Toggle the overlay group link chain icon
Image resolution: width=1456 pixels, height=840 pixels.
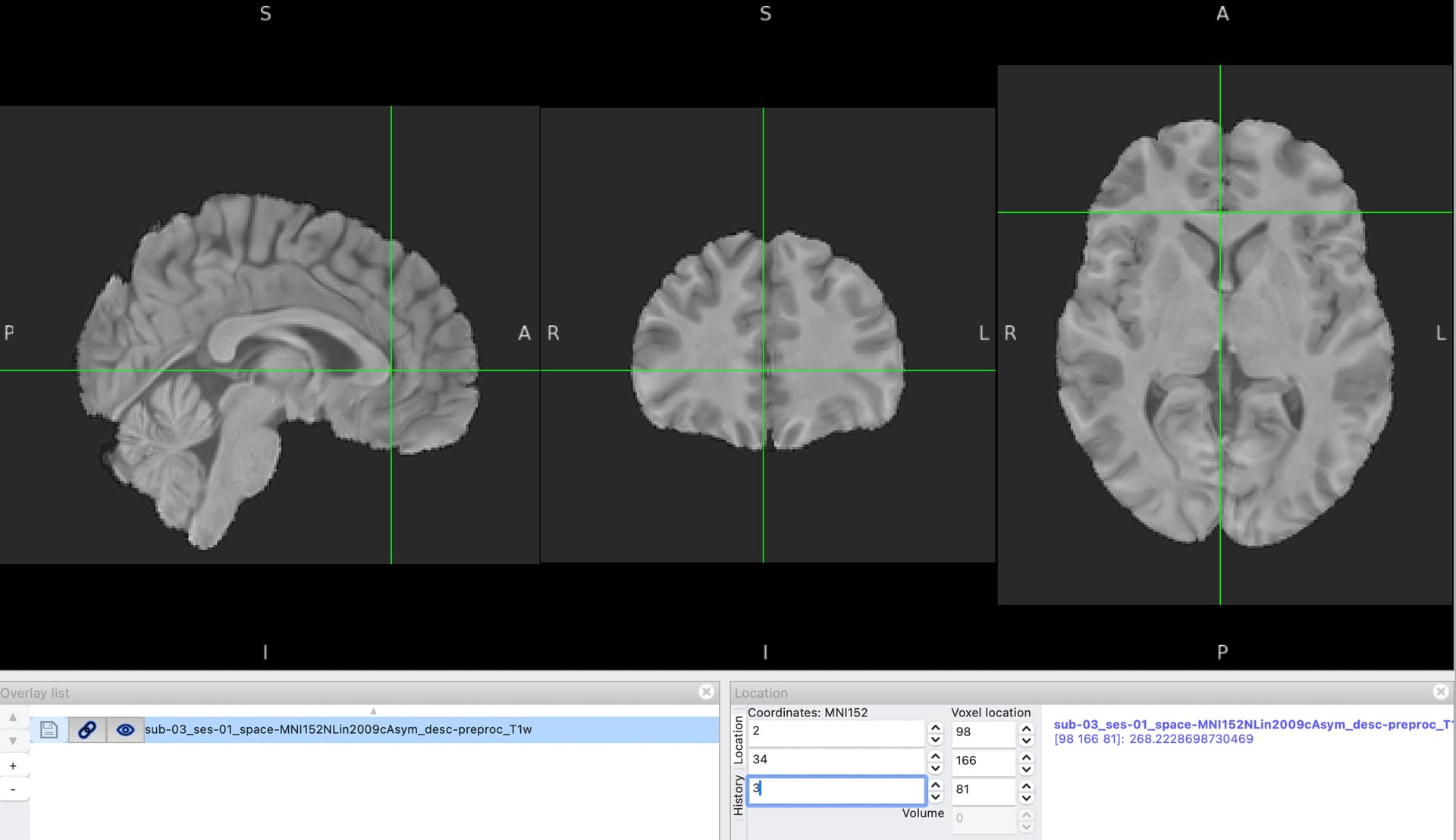(87, 729)
